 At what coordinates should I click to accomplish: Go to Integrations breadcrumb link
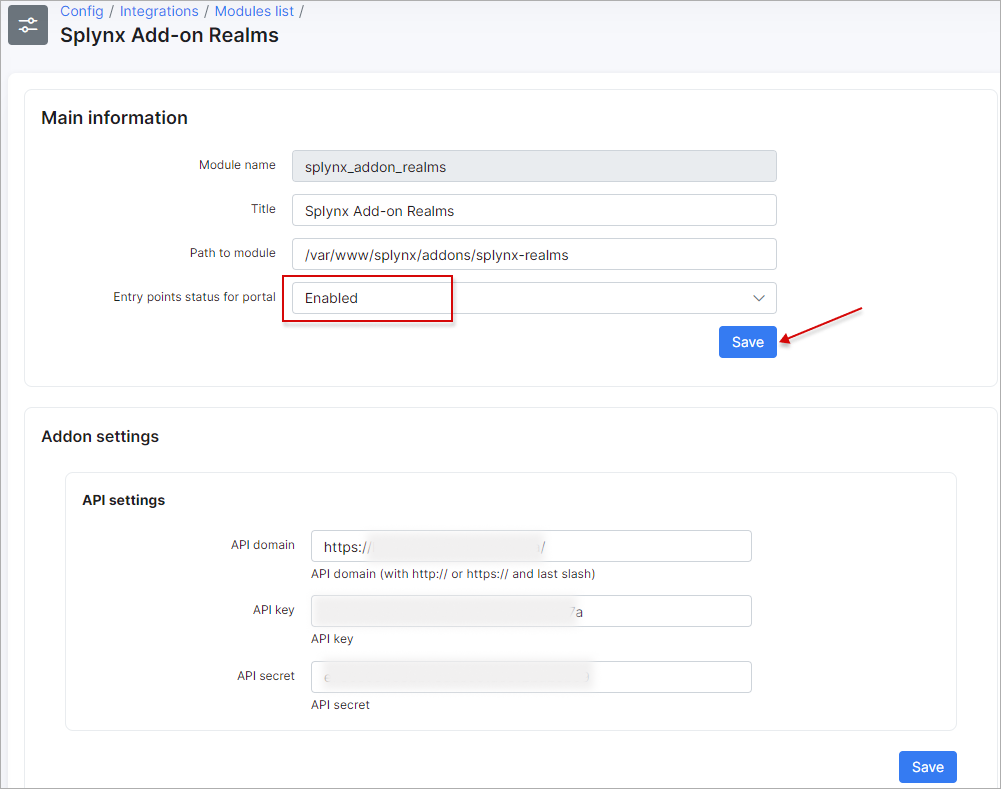point(159,11)
